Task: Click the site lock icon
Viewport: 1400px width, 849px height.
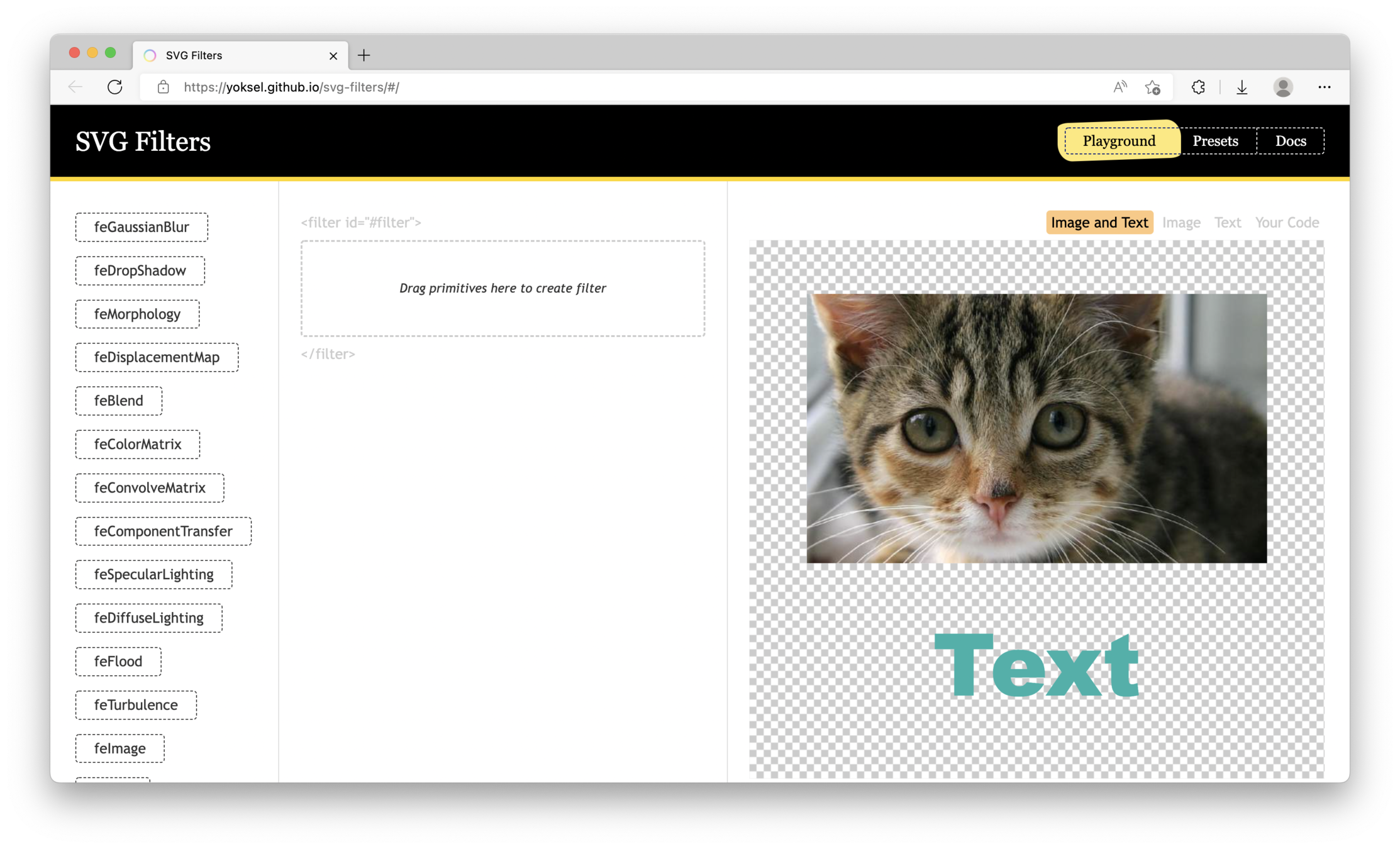Action: 163,87
